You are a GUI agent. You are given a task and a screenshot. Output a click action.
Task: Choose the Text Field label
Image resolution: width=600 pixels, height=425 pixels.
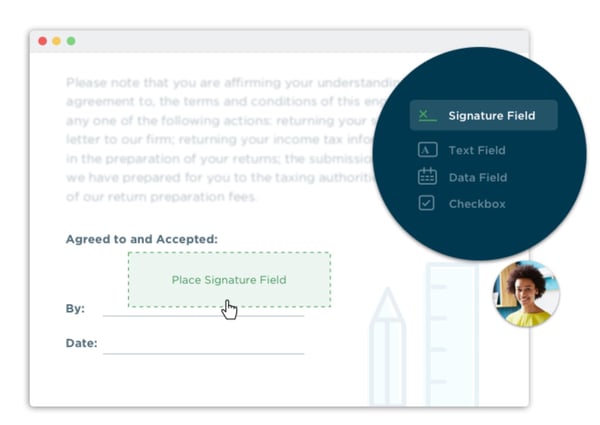coord(476,150)
